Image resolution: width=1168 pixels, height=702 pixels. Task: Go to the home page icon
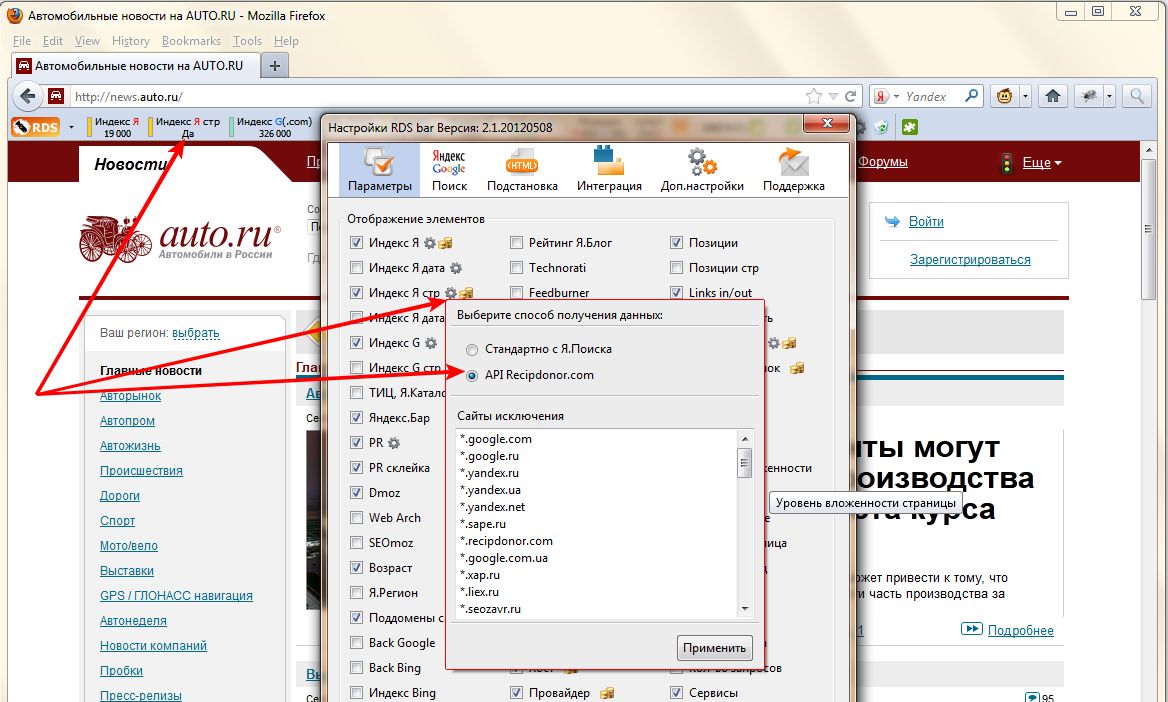[1053, 96]
